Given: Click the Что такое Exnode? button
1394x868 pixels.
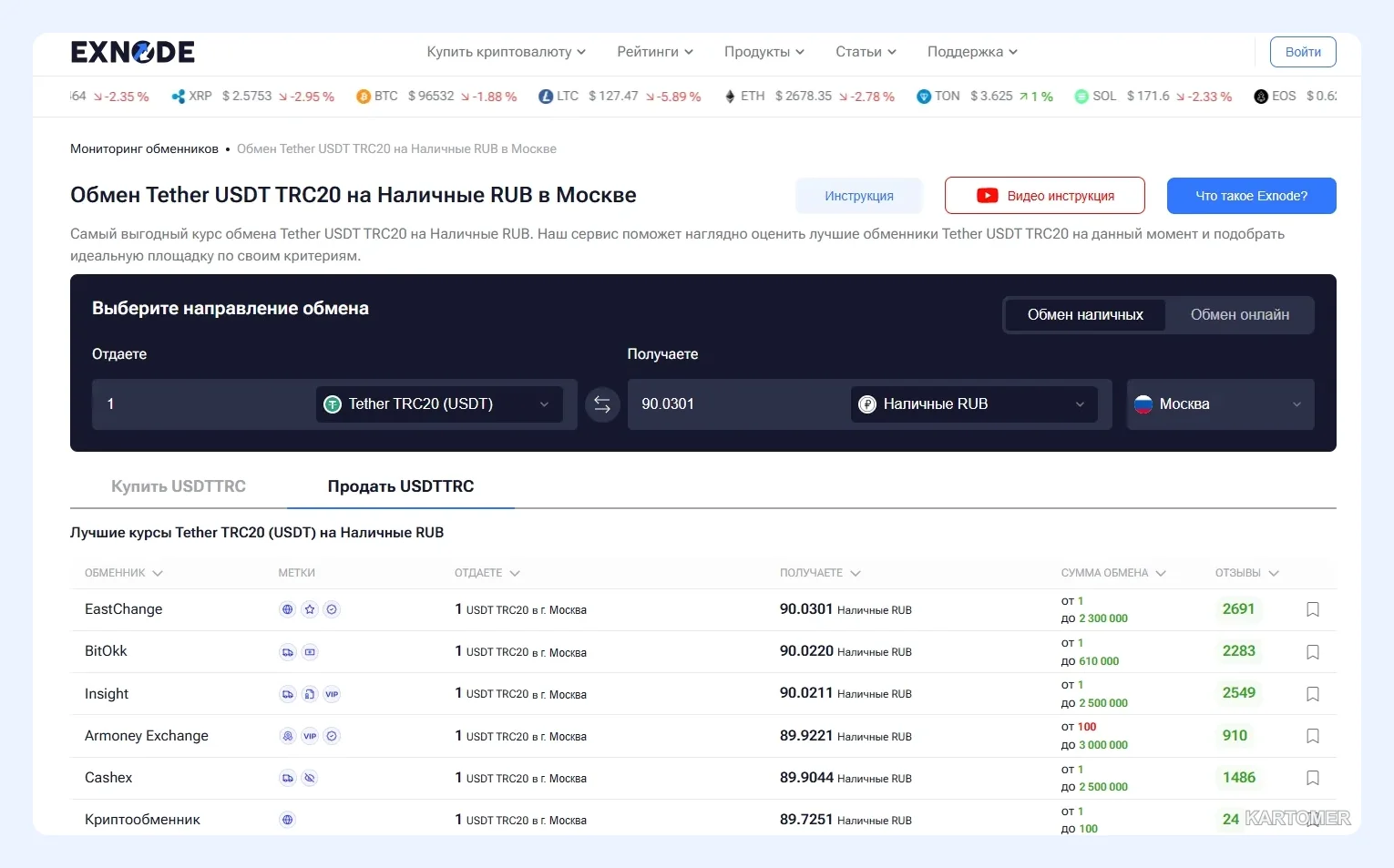Looking at the screenshot, I should 1252,196.
